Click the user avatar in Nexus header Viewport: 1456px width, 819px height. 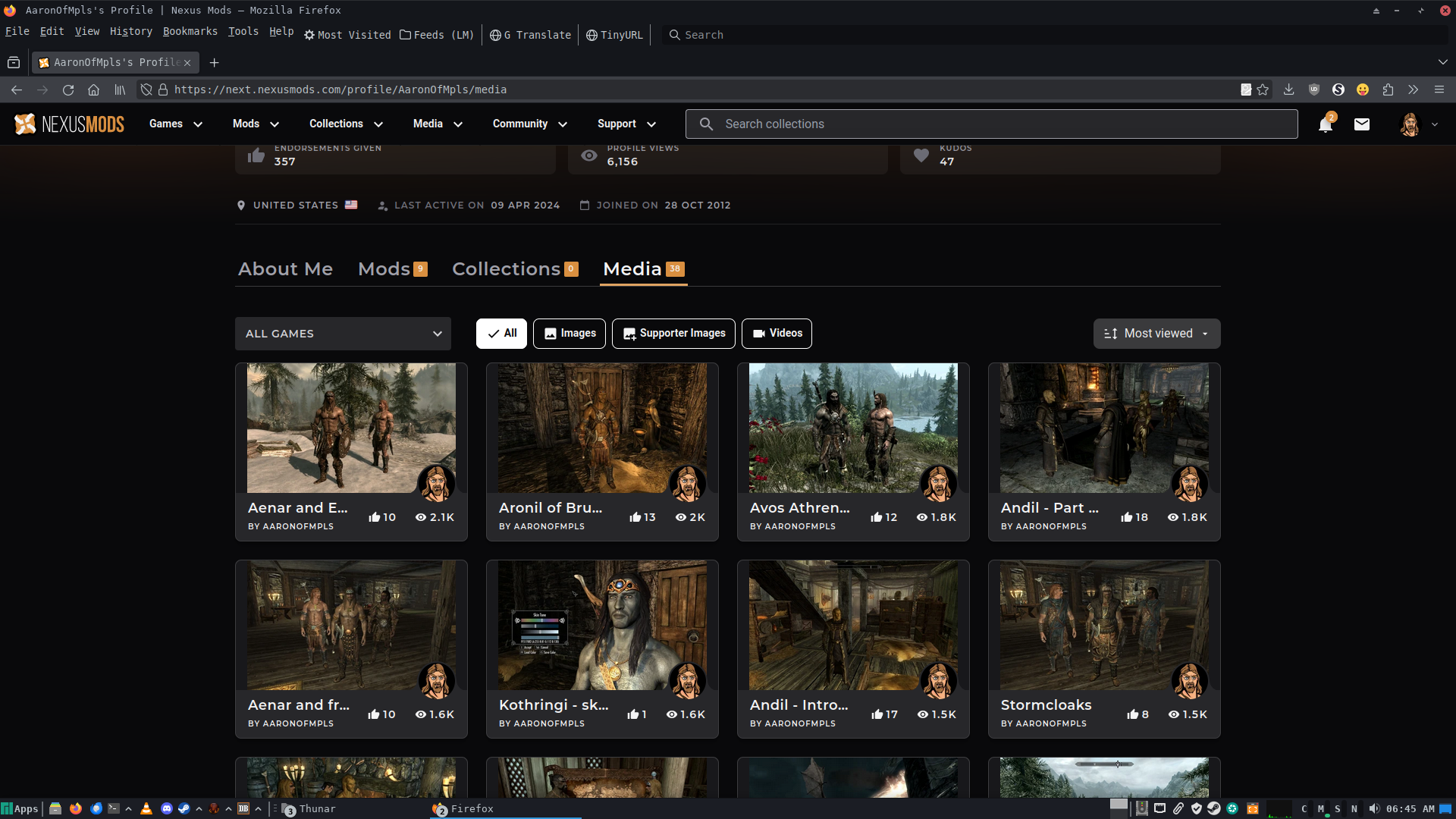point(1410,124)
